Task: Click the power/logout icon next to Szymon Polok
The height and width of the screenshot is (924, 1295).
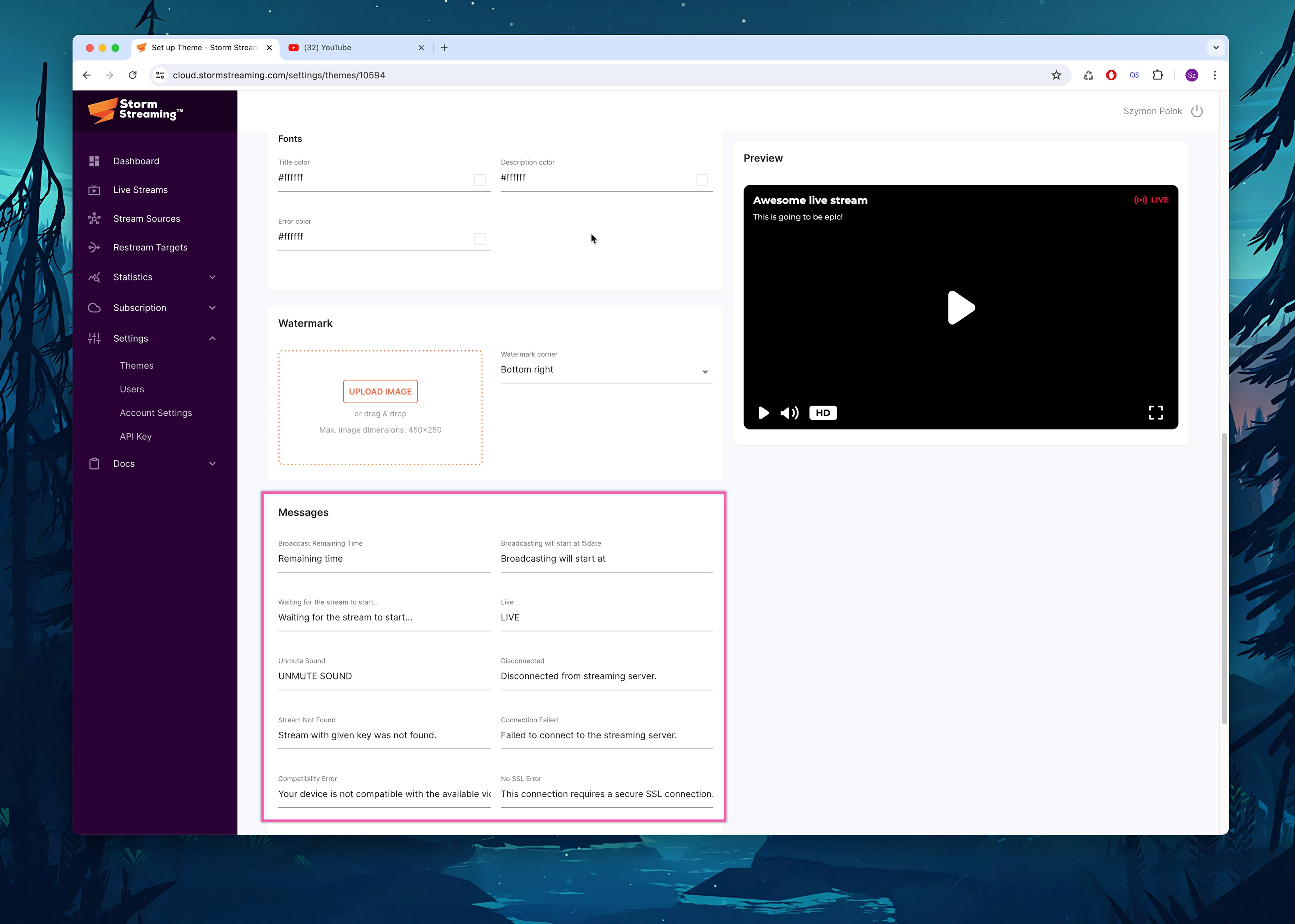Action: [x=1197, y=110]
